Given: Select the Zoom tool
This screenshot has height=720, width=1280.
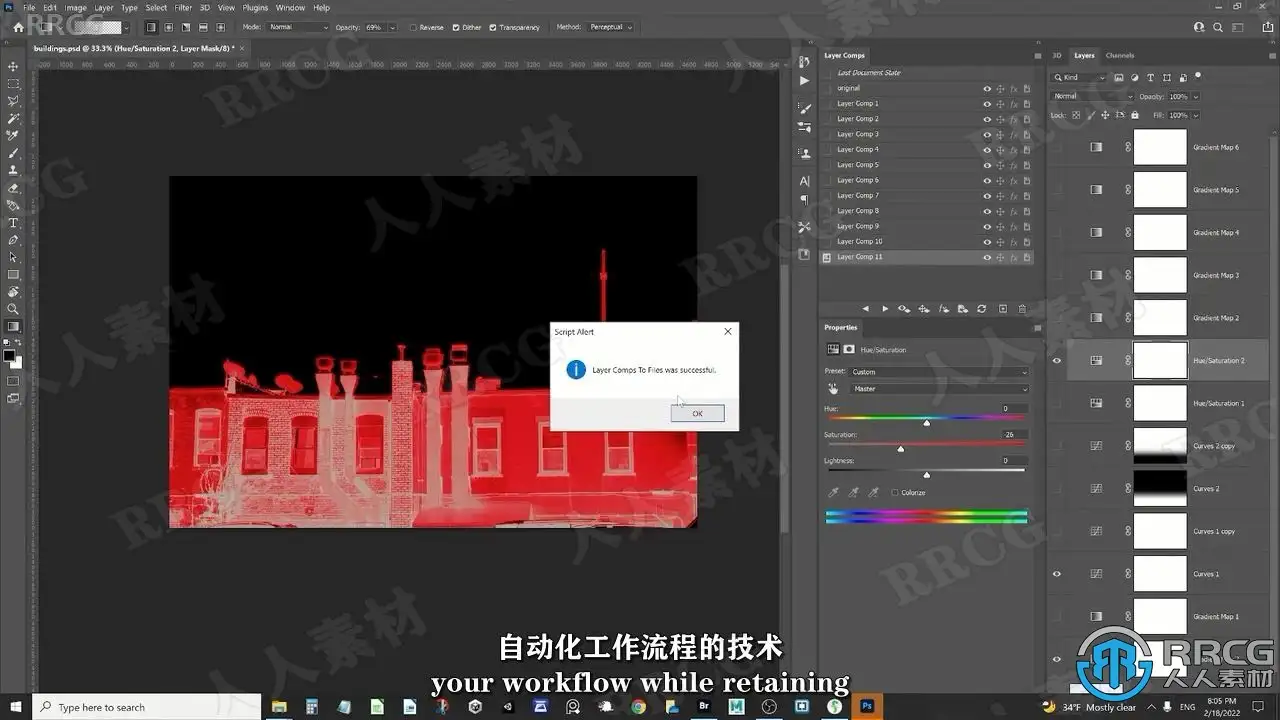Looking at the screenshot, I should point(13,309).
